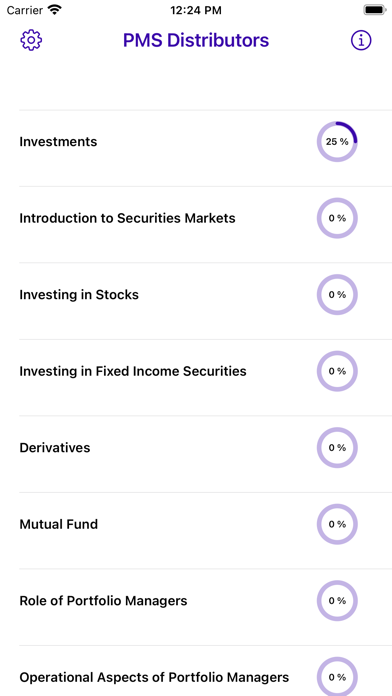Tap the PMS Distributors title
This screenshot has height=696, width=392.
click(196, 40)
